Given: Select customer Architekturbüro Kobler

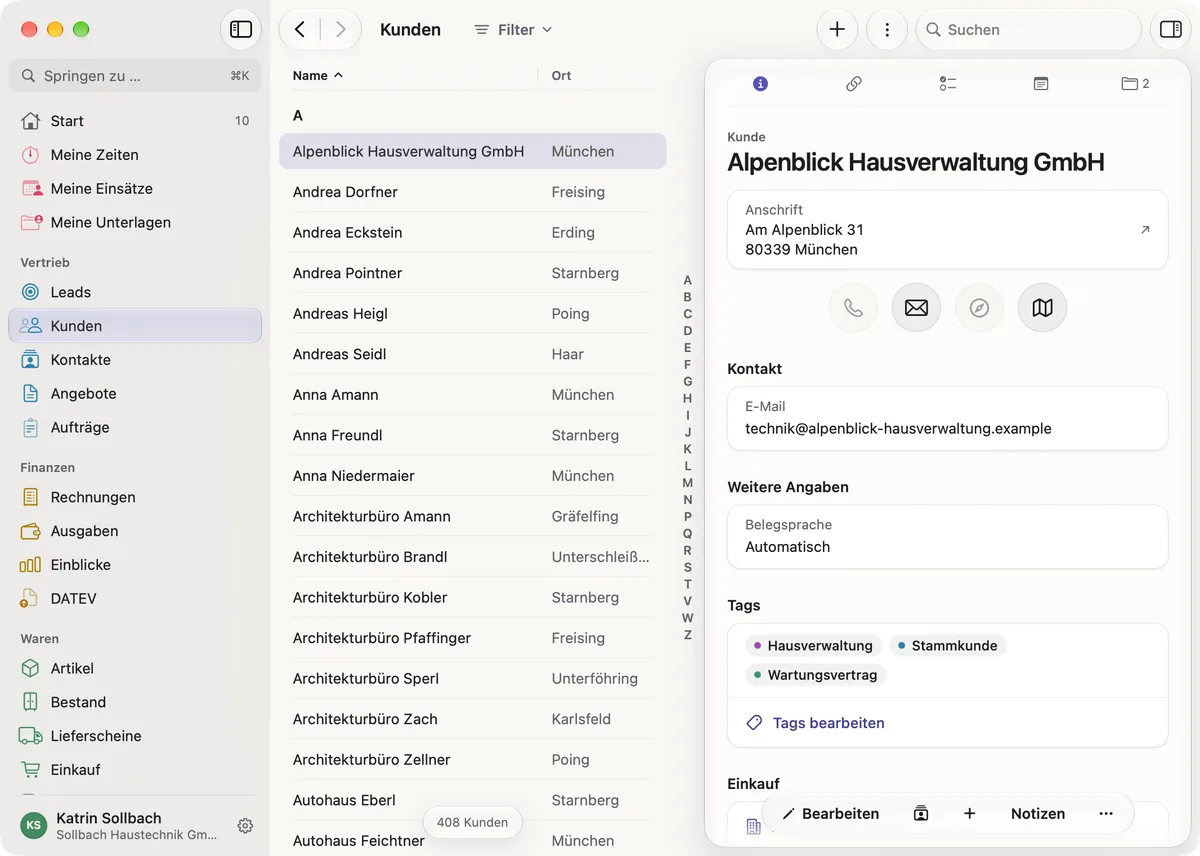Looking at the screenshot, I should pyautogui.click(x=472, y=597).
